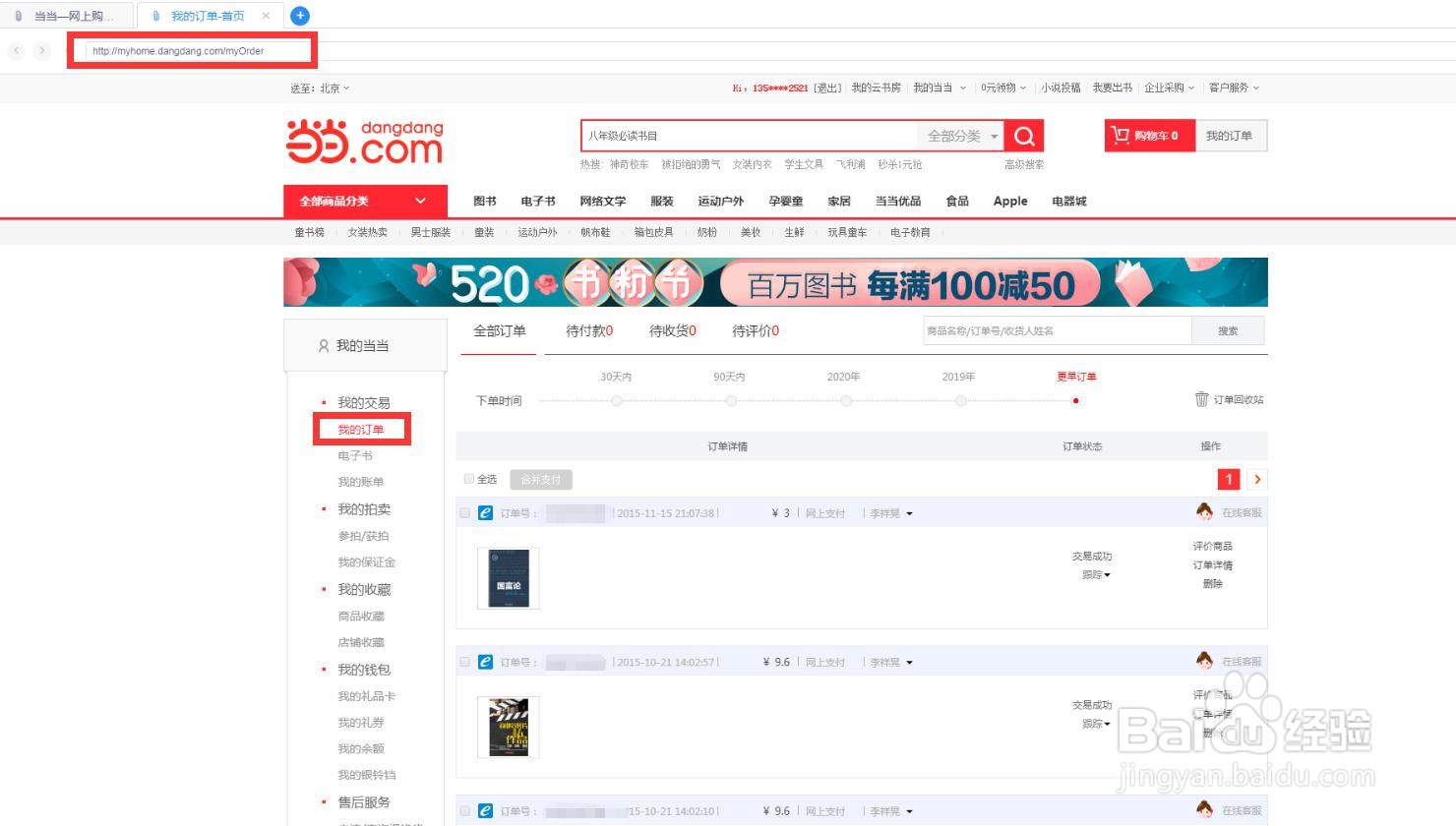
Task: Click the main search input field
Action: [x=750, y=136]
